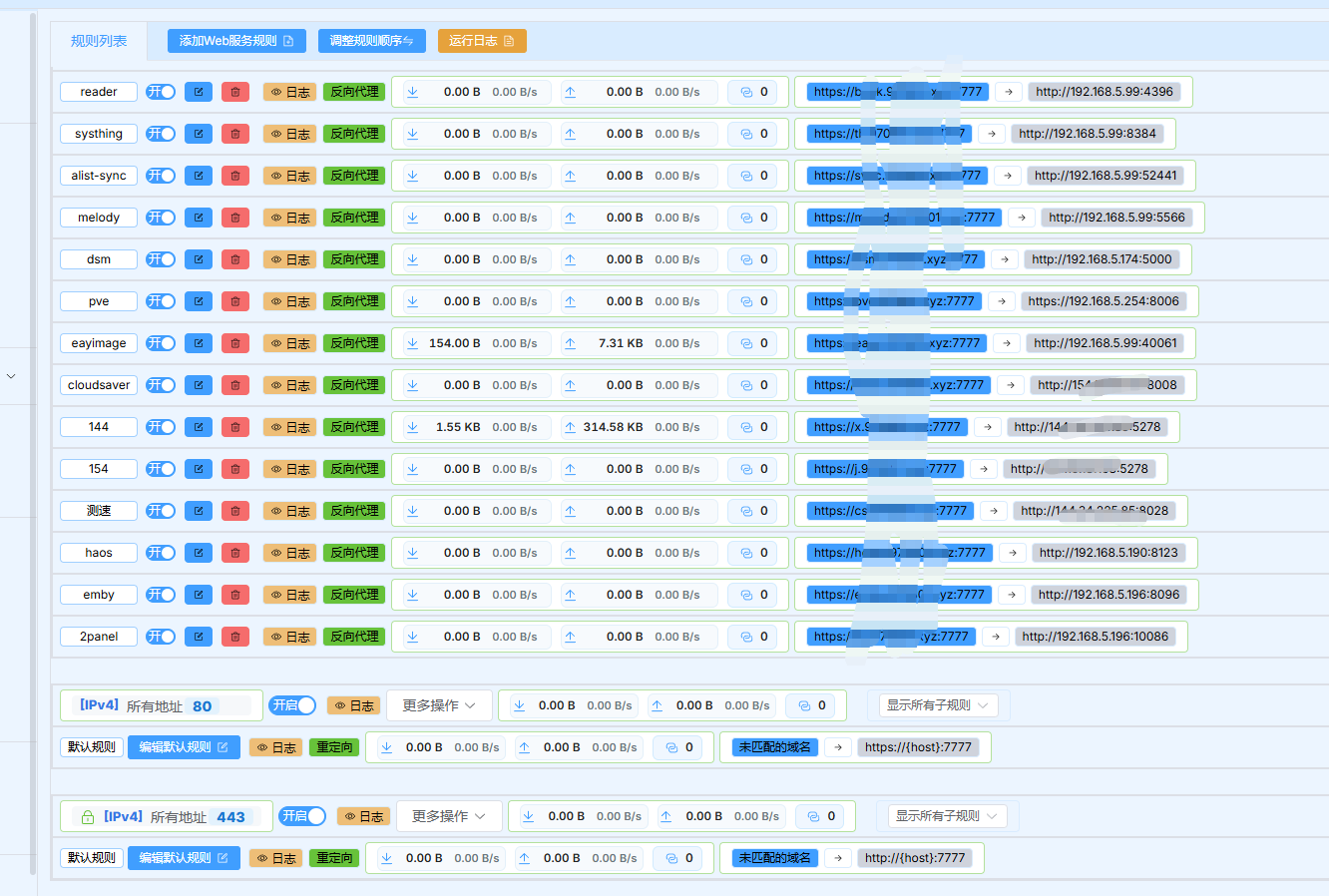The height and width of the screenshot is (896, 1329).
Task: Toggle the port 80 开启 switch
Action: pyautogui.click(x=293, y=705)
